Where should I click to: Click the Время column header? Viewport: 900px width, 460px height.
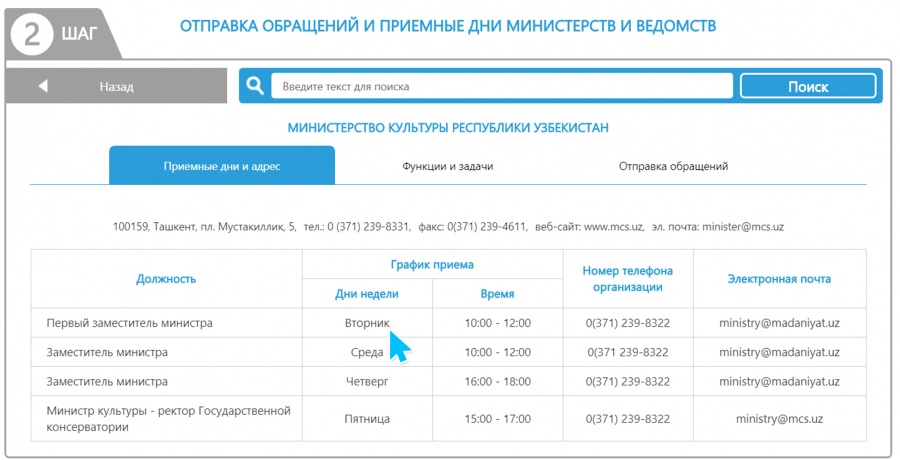point(497,294)
